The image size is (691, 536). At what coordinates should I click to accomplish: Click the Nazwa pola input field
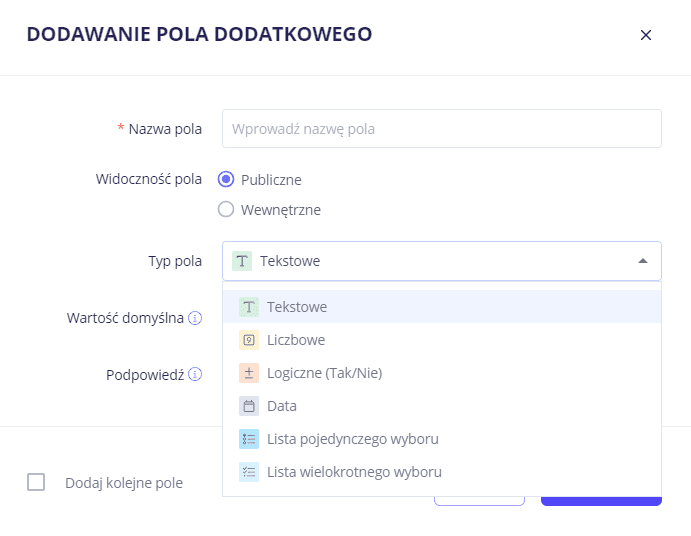tap(441, 129)
